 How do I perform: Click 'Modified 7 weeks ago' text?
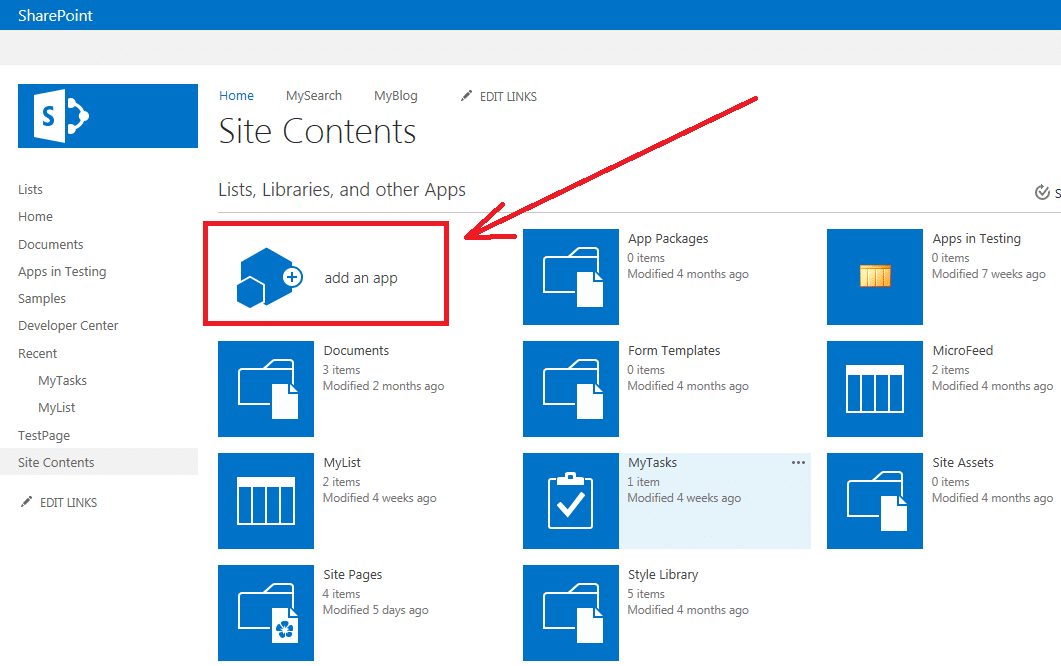(x=989, y=274)
